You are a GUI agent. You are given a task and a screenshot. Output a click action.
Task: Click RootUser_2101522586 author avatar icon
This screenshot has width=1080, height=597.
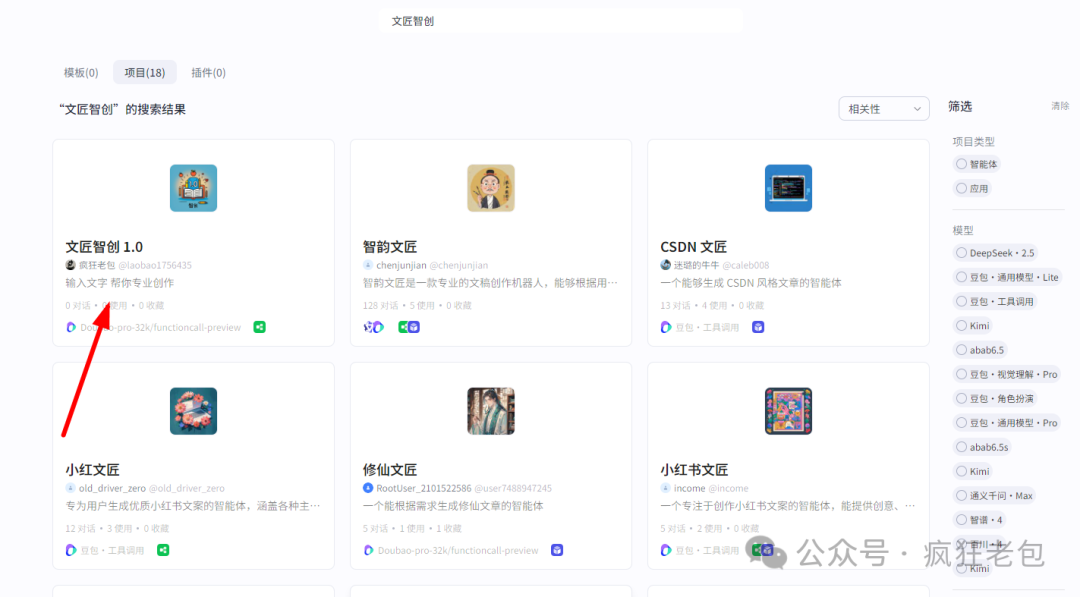(368, 488)
